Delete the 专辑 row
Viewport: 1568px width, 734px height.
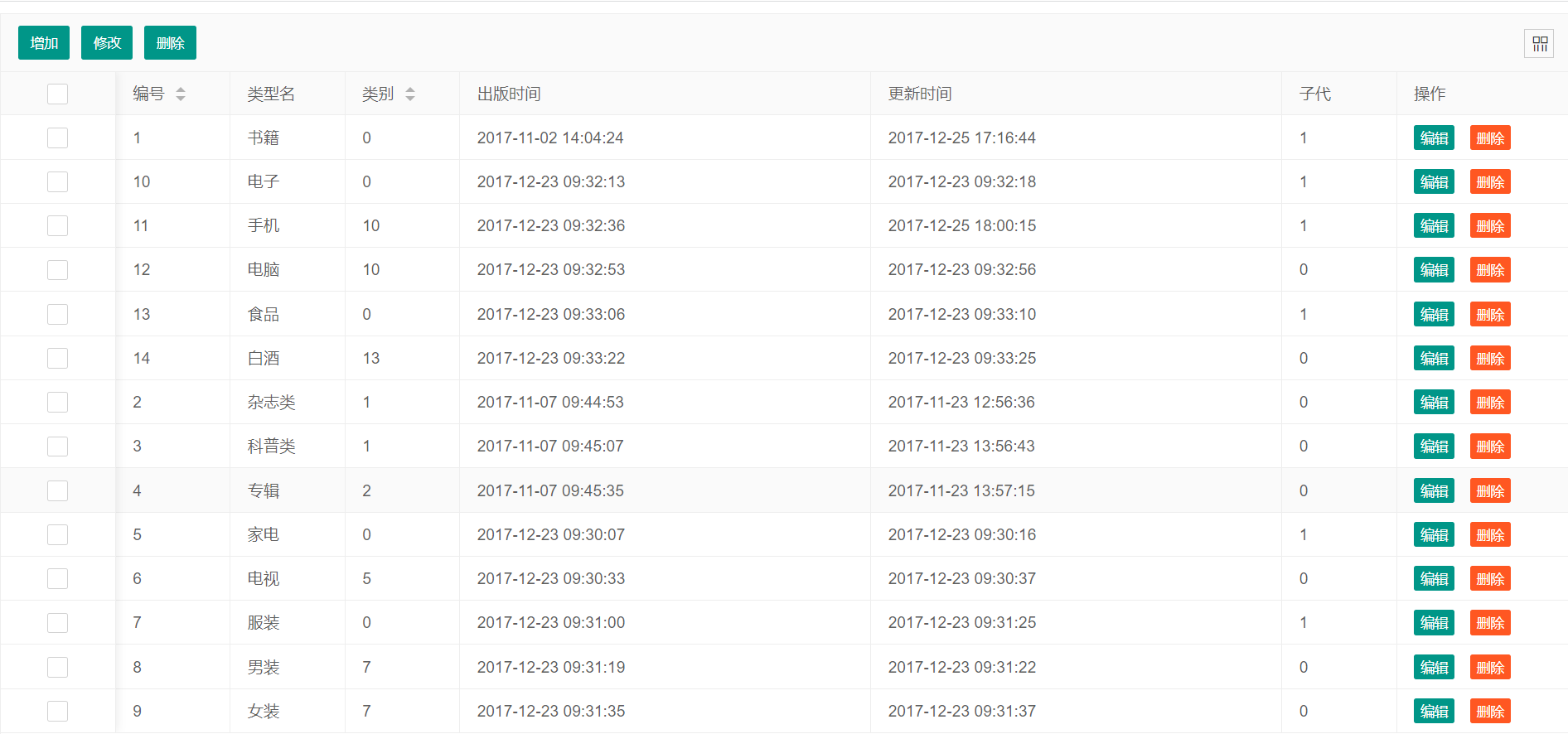pyautogui.click(x=1490, y=490)
